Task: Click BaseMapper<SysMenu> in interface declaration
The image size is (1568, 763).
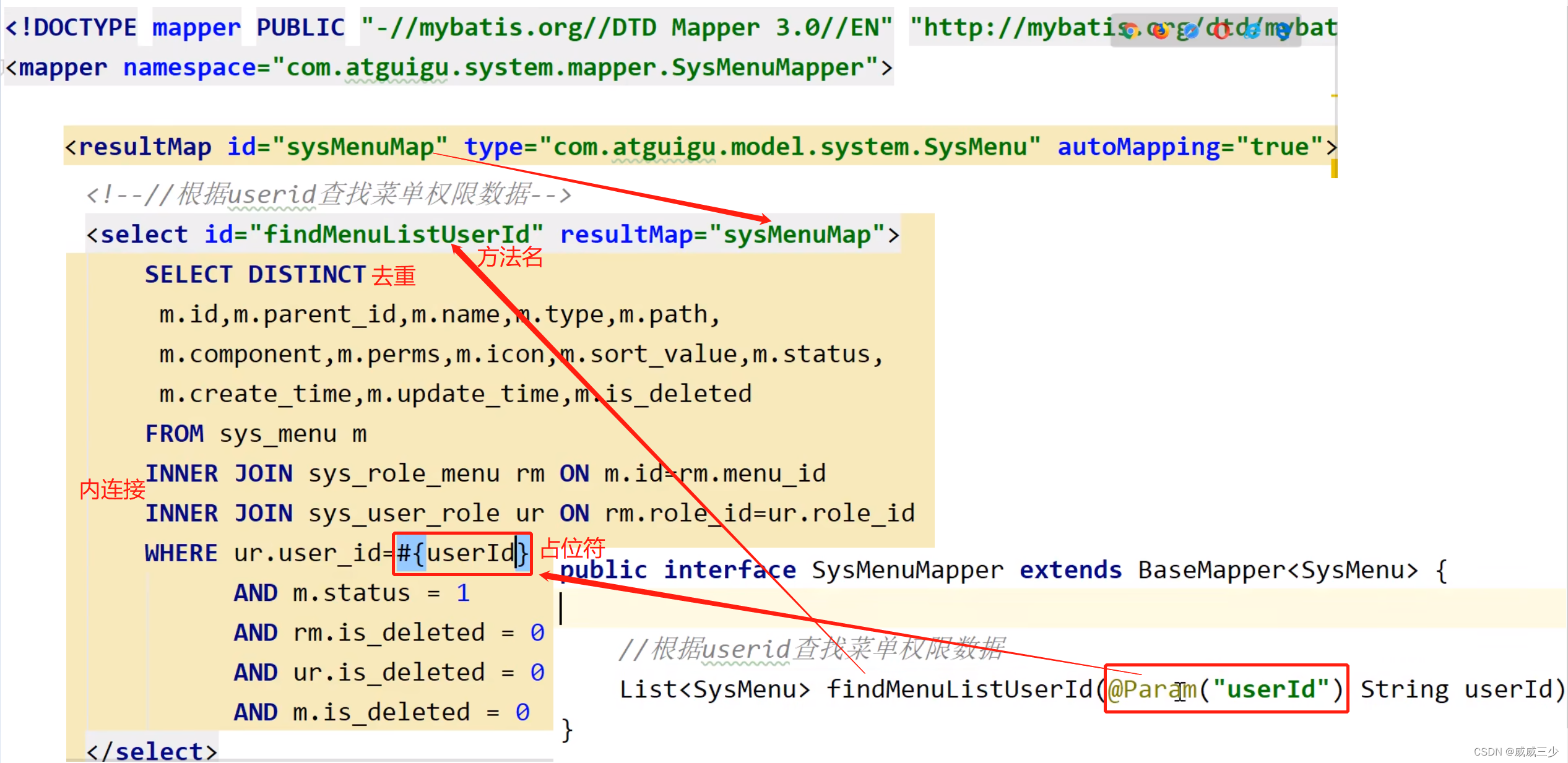Action: coord(1278,570)
